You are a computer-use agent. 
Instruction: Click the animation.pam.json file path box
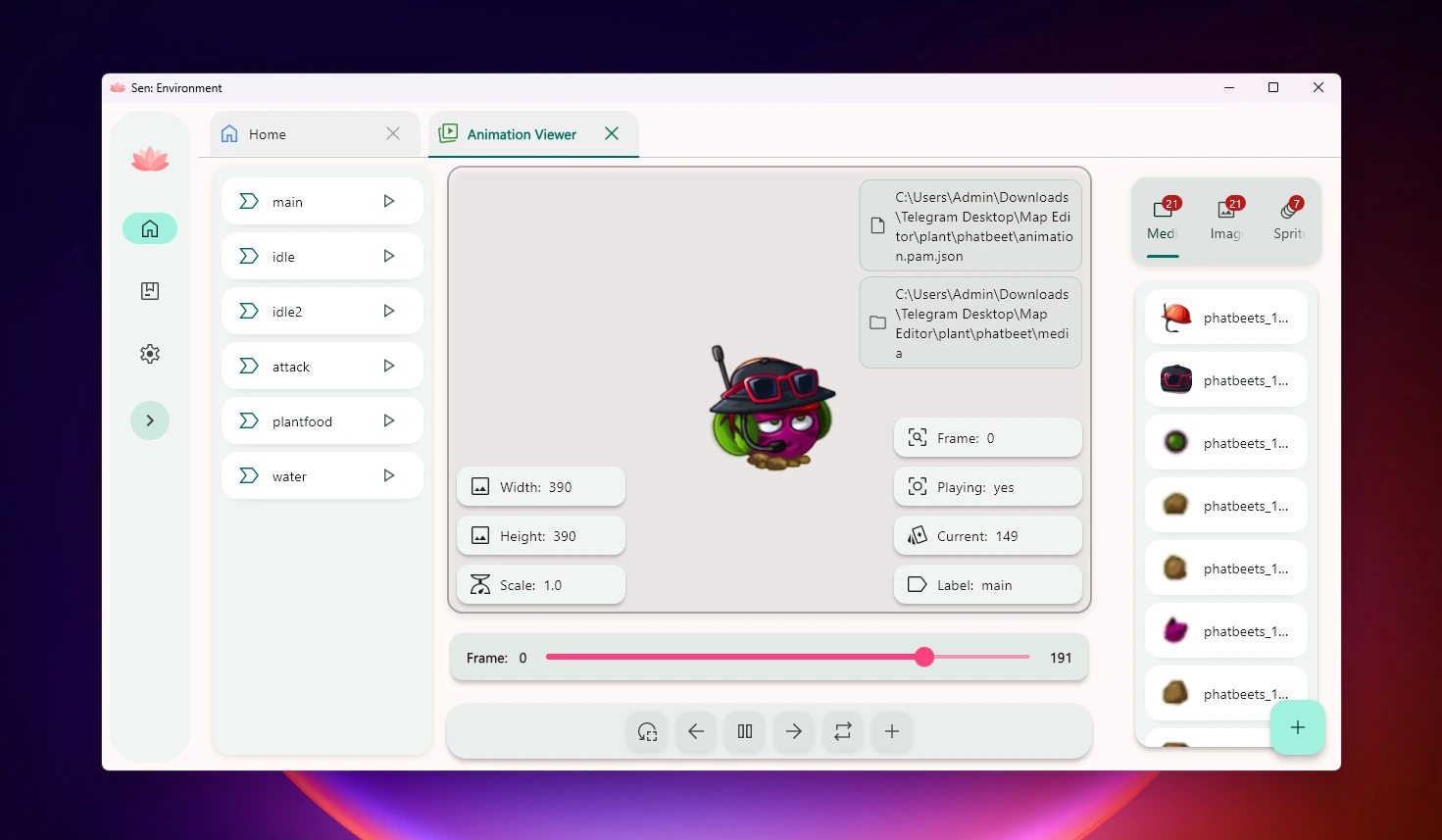click(x=970, y=225)
